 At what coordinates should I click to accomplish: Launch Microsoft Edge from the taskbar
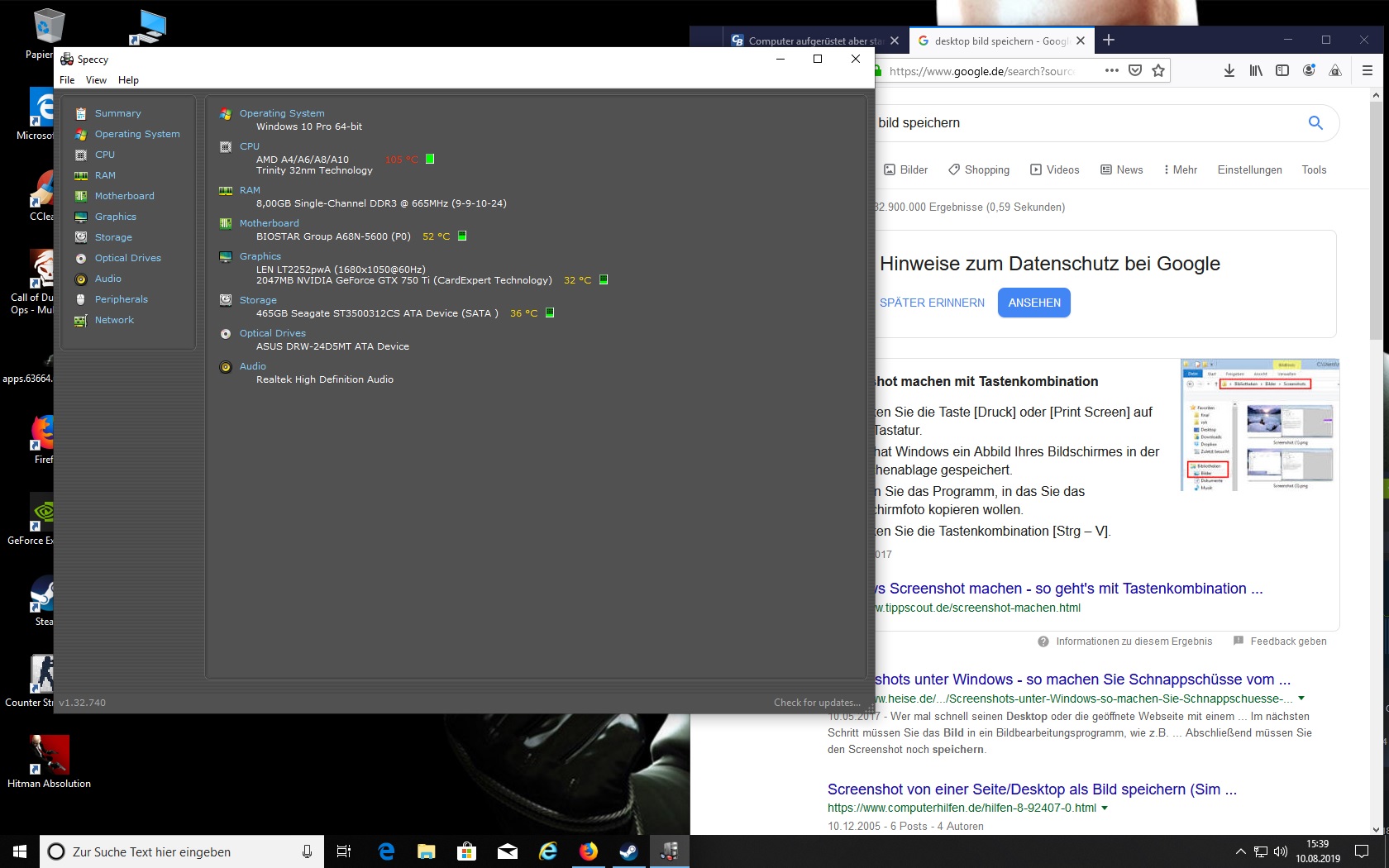[386, 851]
